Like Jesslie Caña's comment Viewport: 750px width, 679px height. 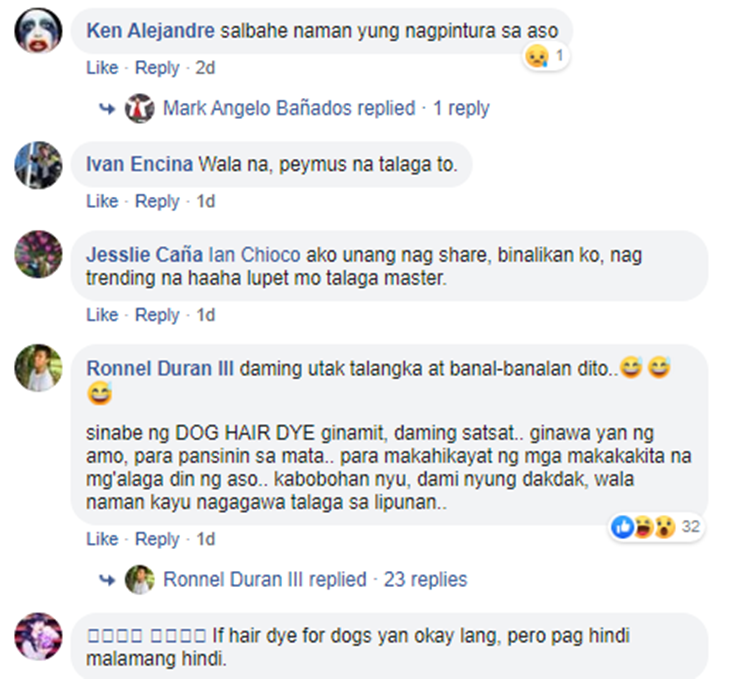(x=102, y=315)
